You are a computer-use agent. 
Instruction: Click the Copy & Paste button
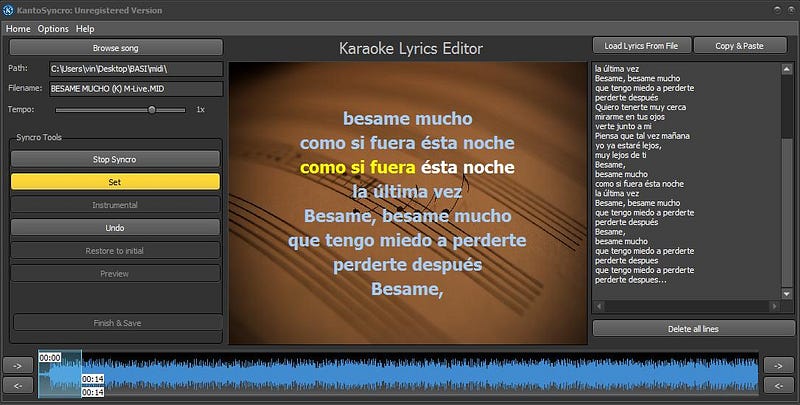739,46
